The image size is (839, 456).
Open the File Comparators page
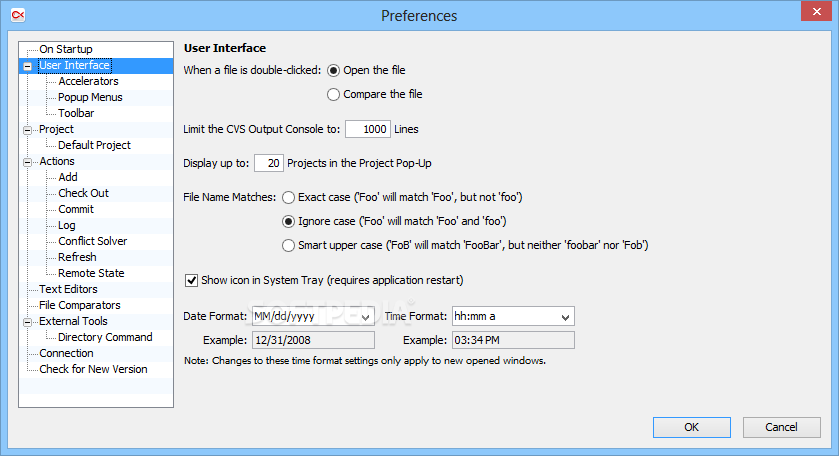tap(80, 306)
